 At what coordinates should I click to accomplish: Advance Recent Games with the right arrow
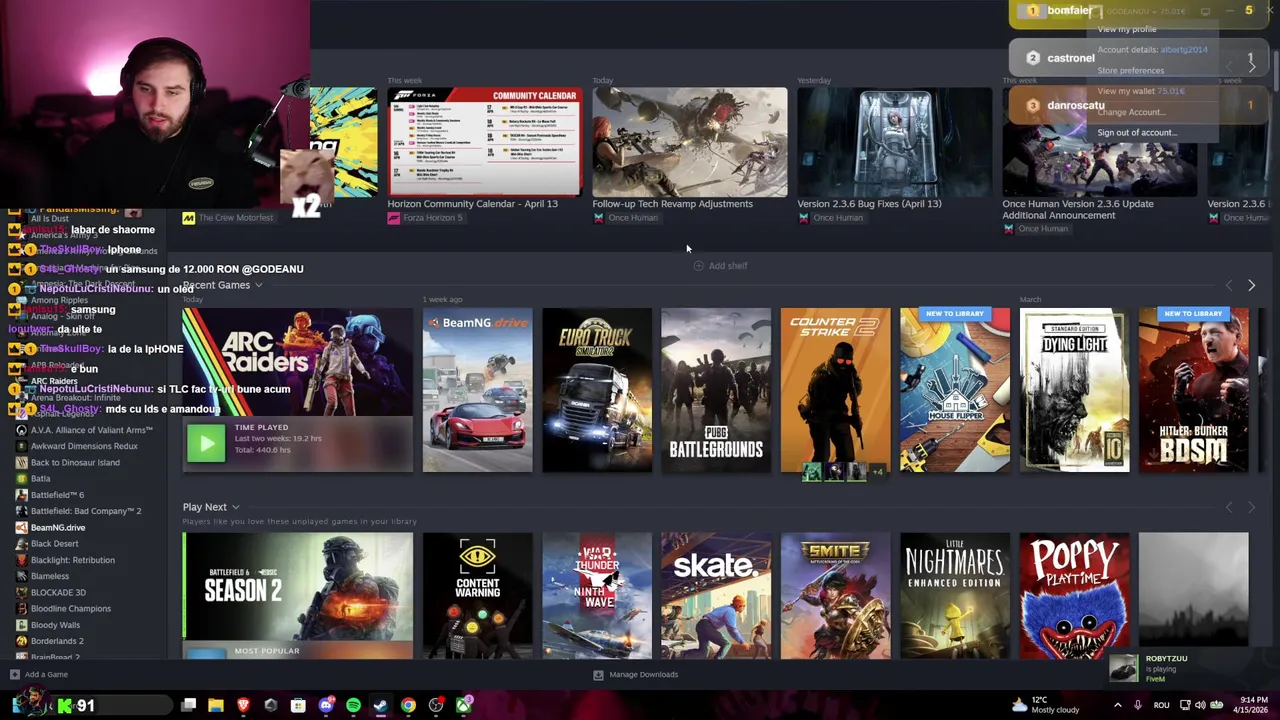coord(1251,286)
